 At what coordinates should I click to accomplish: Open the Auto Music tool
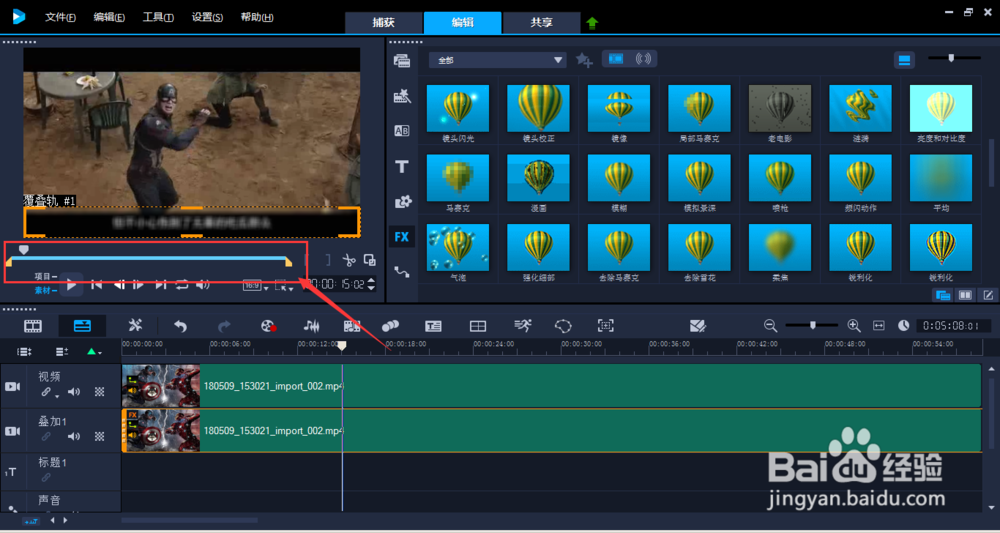pyautogui.click(x=352, y=326)
